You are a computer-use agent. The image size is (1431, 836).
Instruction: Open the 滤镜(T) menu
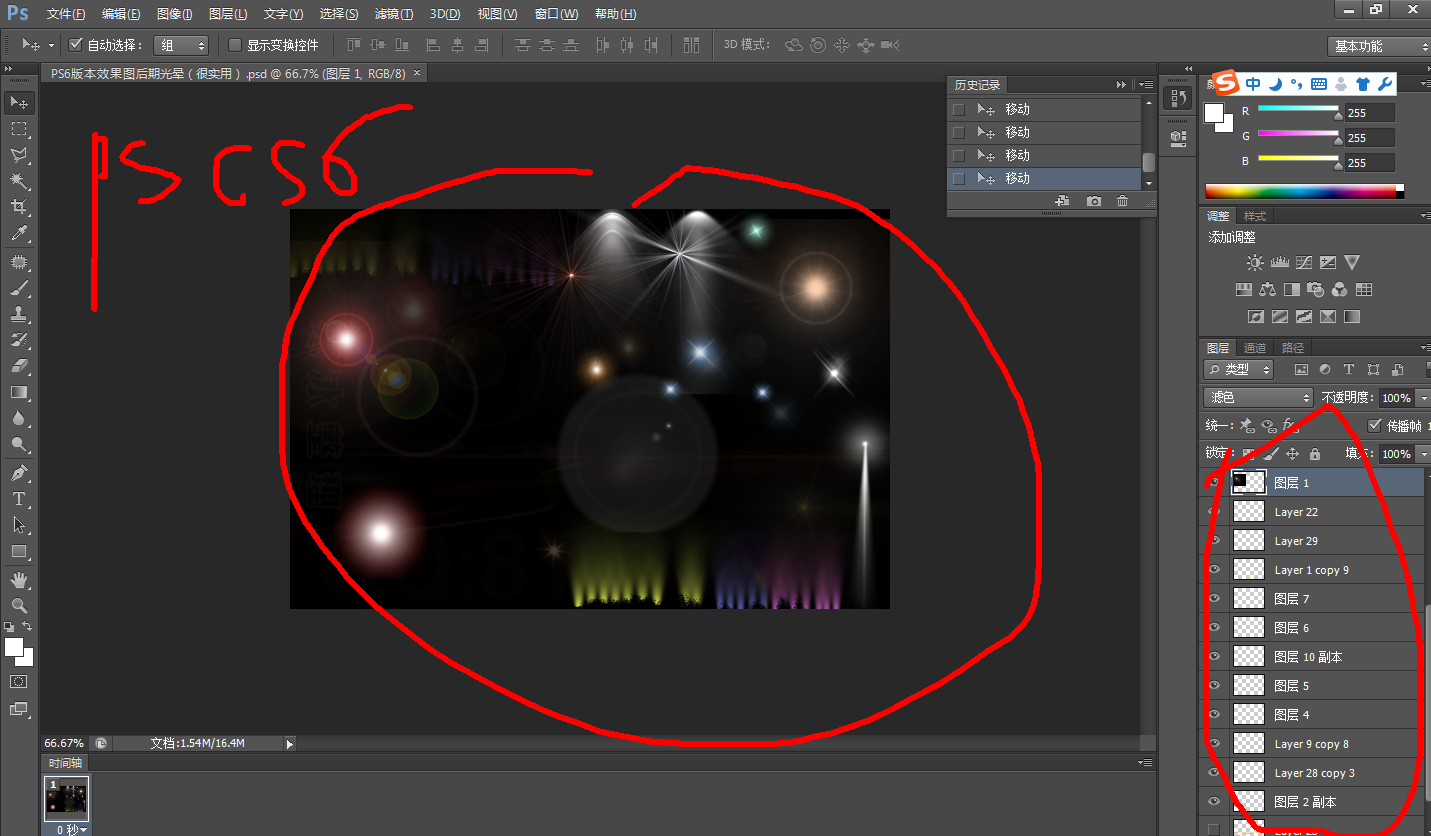394,14
